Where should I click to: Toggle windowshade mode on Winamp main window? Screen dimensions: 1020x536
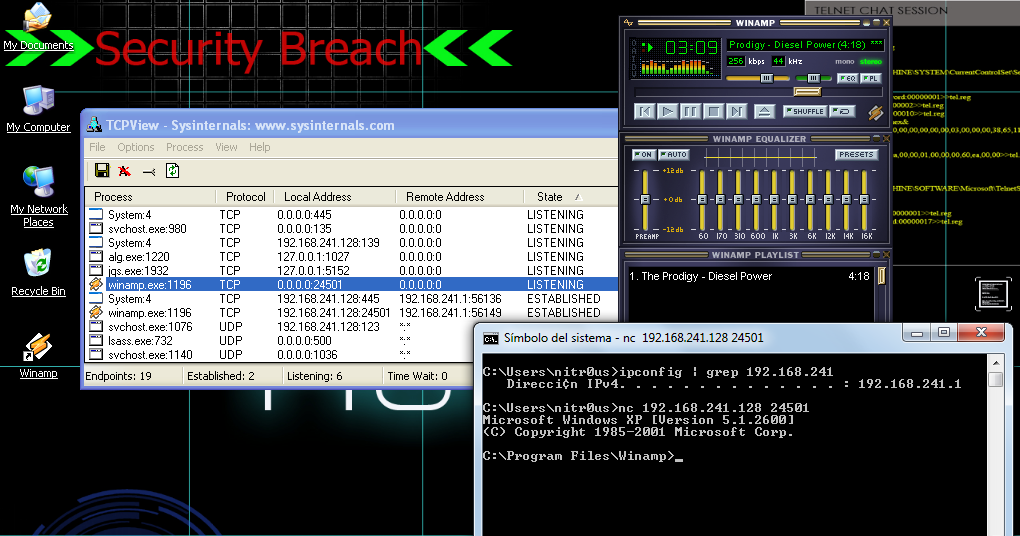pyautogui.click(x=876, y=23)
